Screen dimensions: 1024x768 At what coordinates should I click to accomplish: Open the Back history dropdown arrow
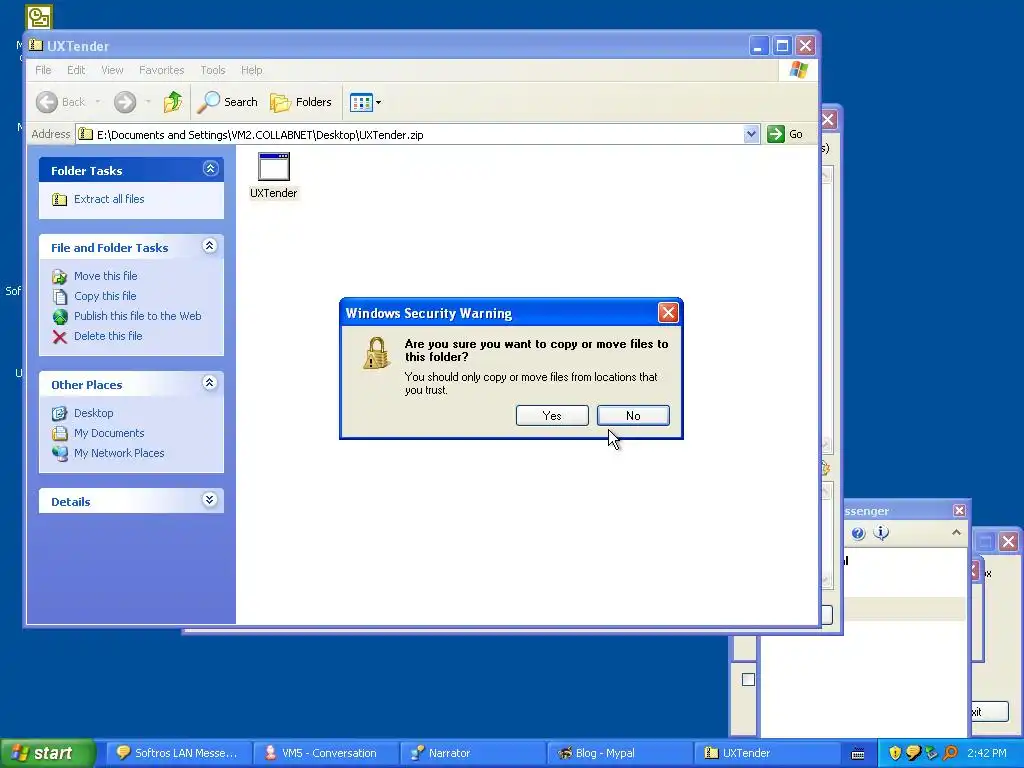(x=98, y=102)
